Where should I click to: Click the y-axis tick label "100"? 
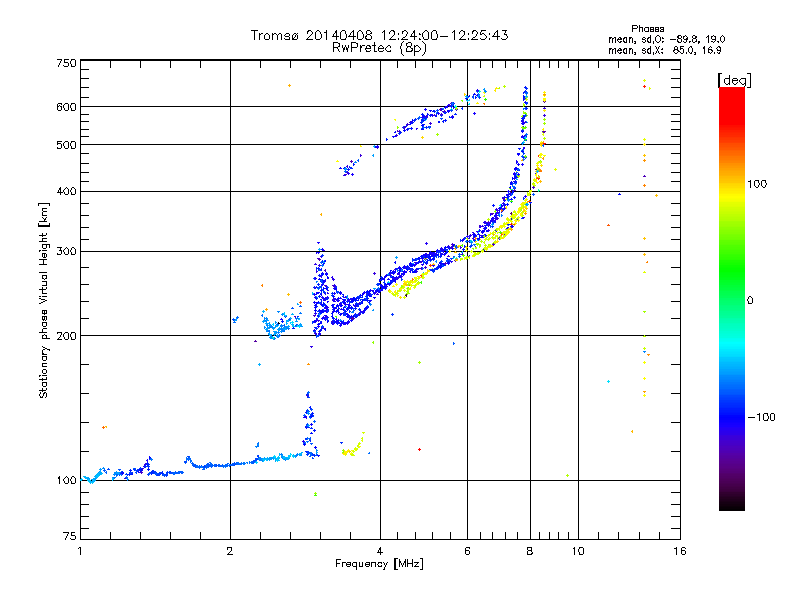pos(66,481)
